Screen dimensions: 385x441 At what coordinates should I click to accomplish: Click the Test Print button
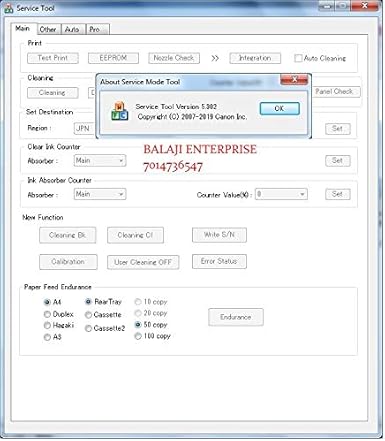click(53, 58)
